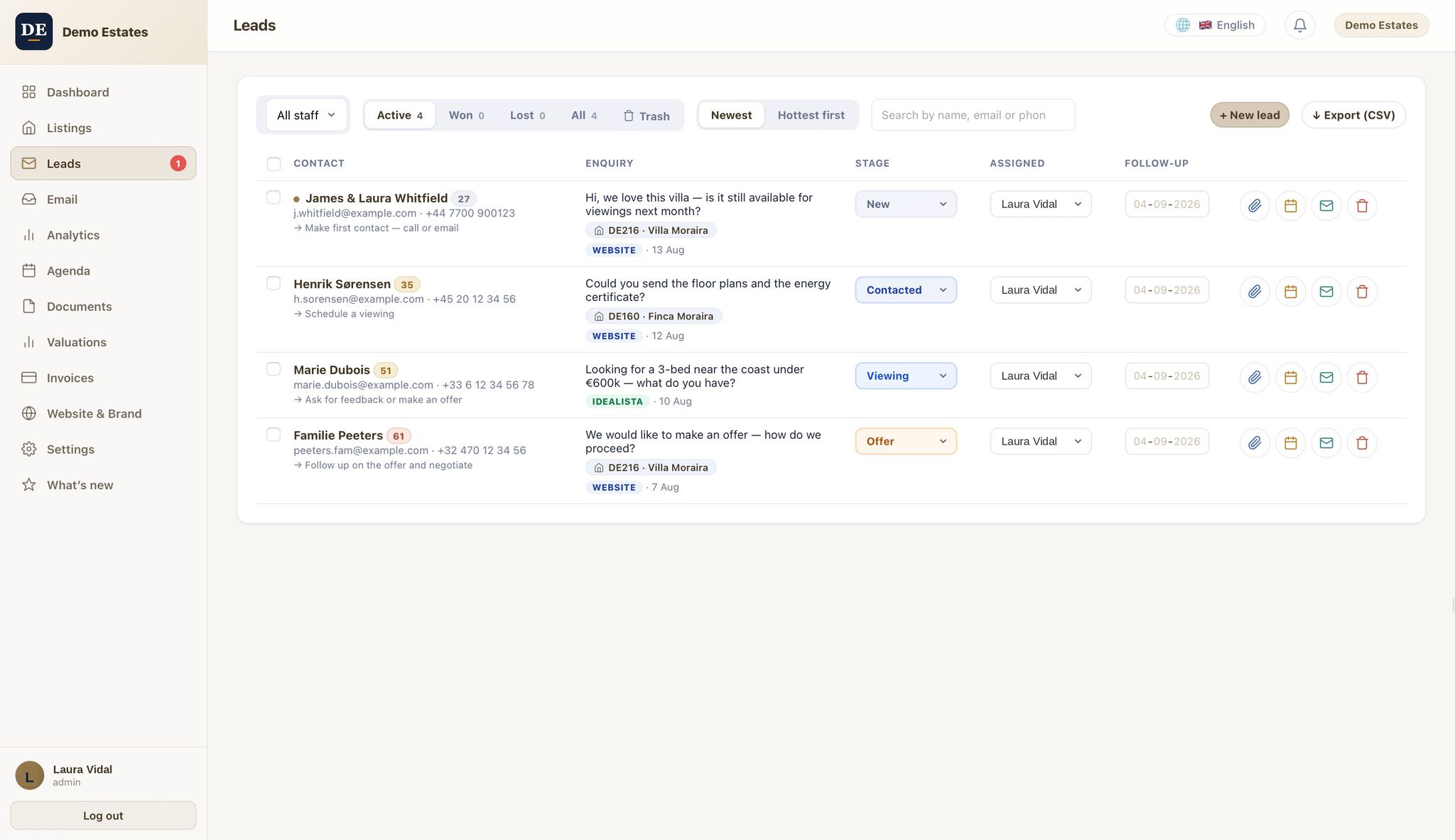1455x840 pixels.
Task: Open Agenda from the sidebar
Action: [x=103, y=271]
